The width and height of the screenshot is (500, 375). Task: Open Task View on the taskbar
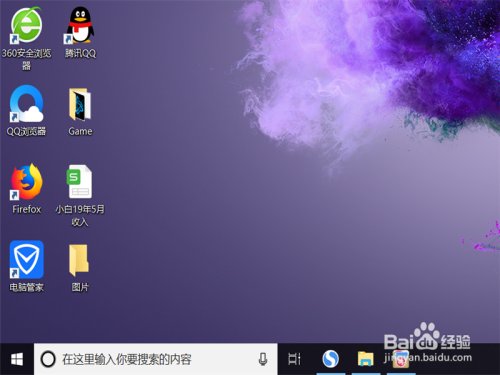(294, 359)
